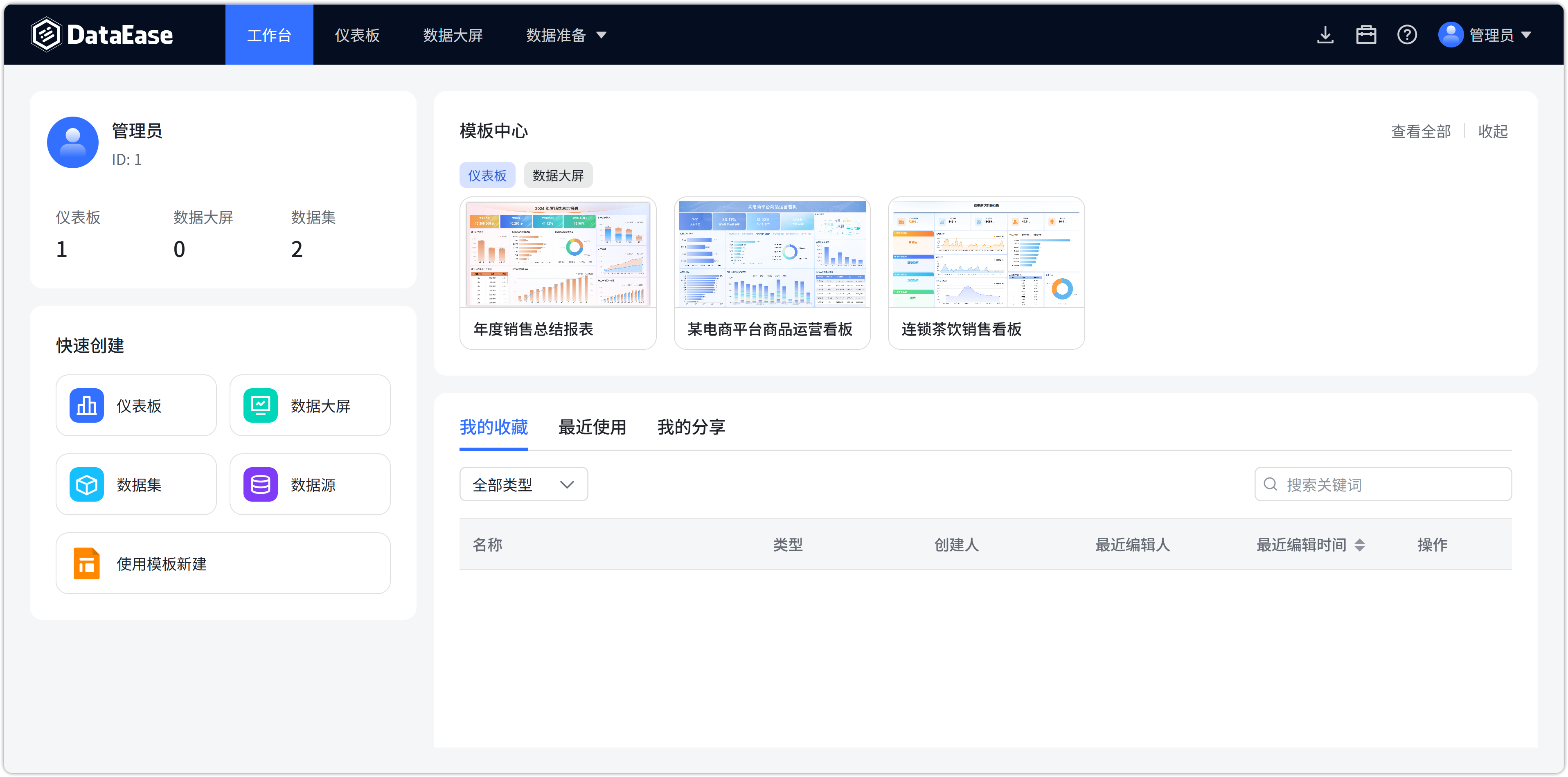Click the green data screen monitor icon
The width and height of the screenshot is (1568, 777).
tap(261, 405)
